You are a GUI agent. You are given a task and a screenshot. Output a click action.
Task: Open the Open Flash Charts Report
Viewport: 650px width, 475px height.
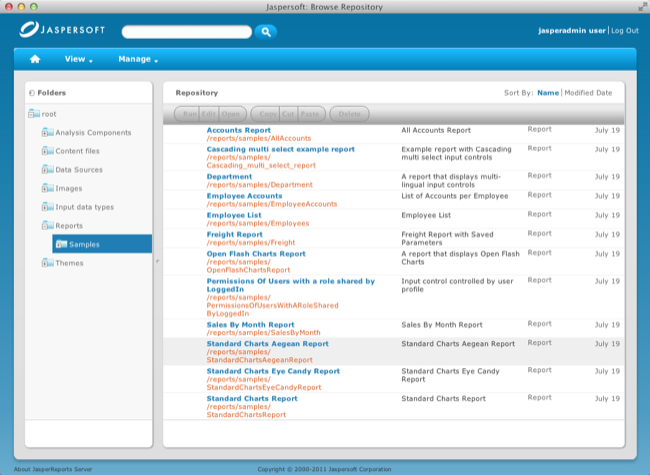pos(256,254)
